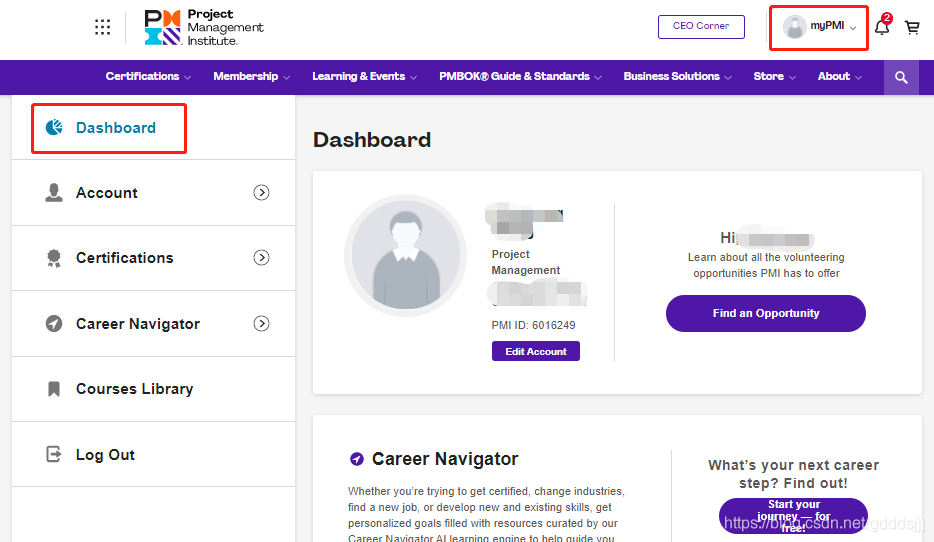Click the large profile avatar picture
This screenshot has width=934, height=542.
click(406, 256)
